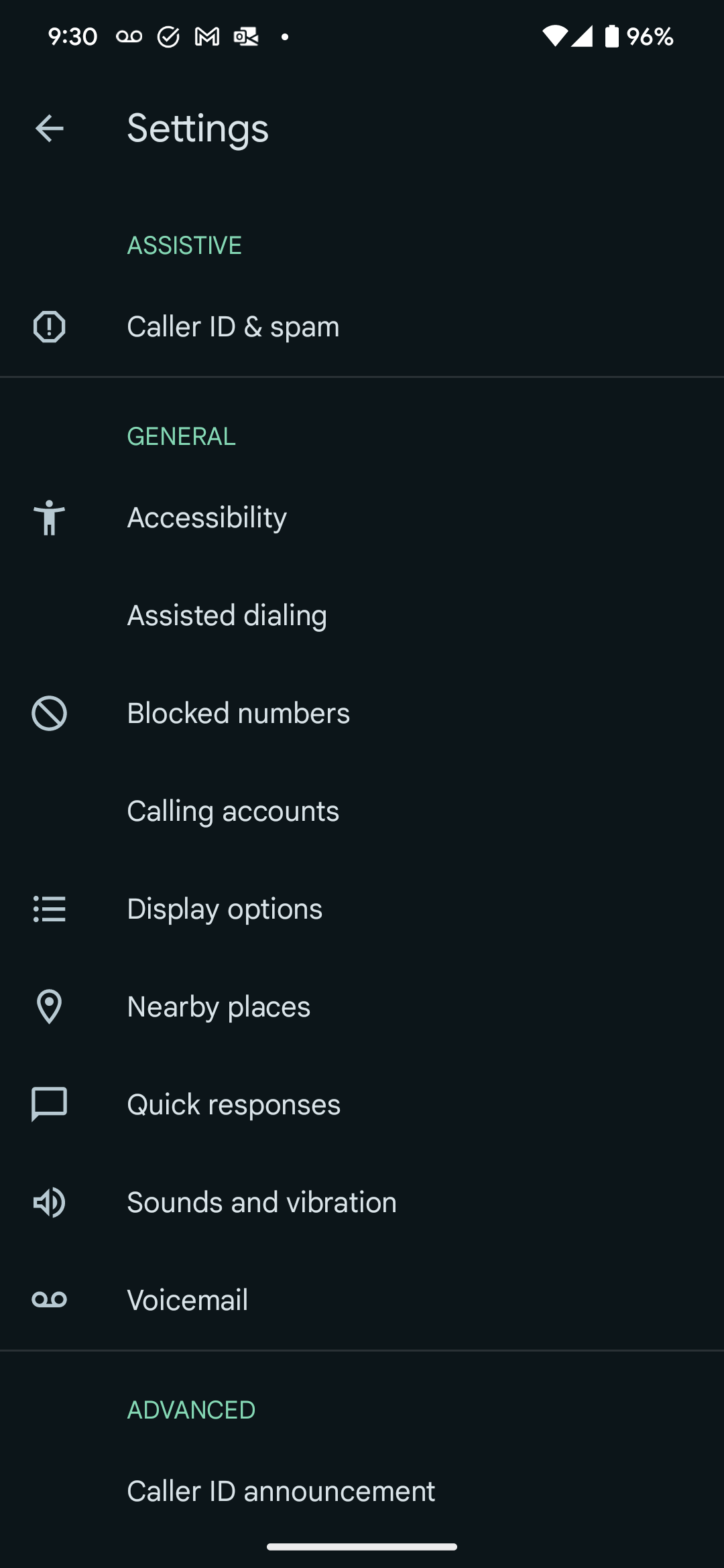Open Display options entry

362,909
